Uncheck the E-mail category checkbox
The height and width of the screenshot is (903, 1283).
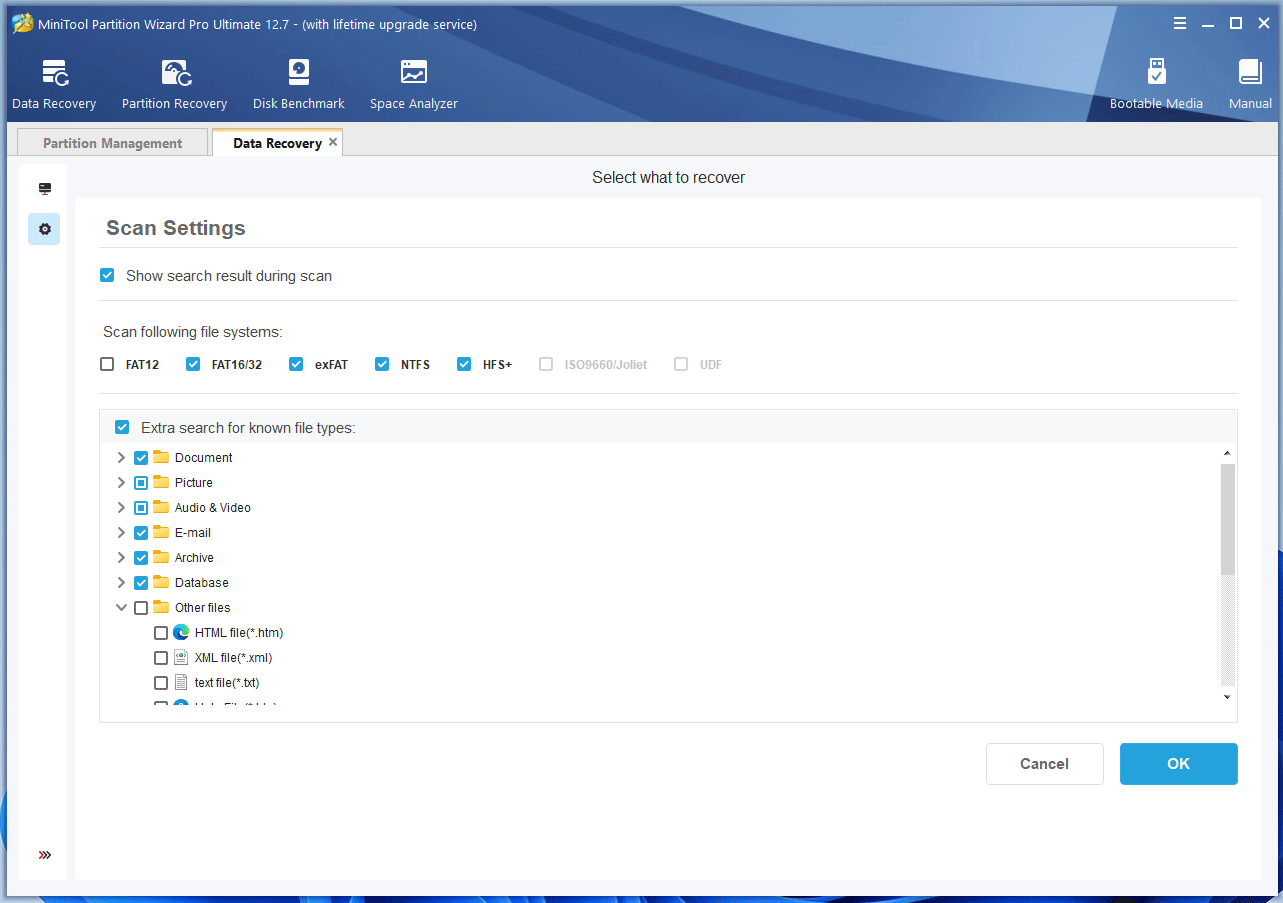tap(141, 532)
